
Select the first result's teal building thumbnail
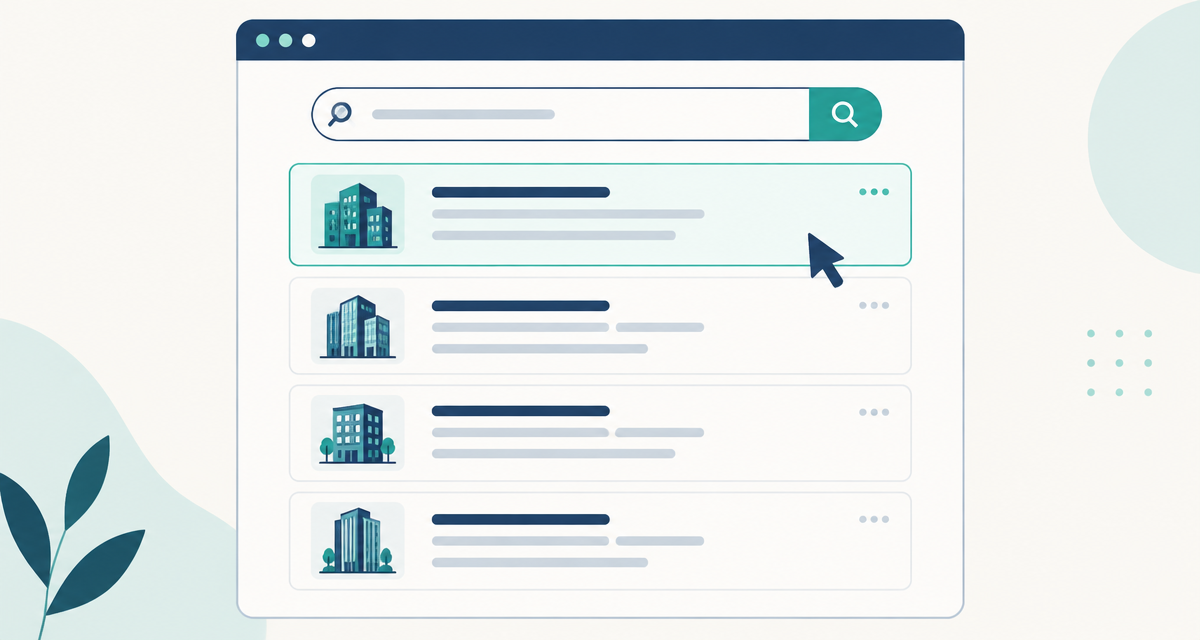coord(358,214)
